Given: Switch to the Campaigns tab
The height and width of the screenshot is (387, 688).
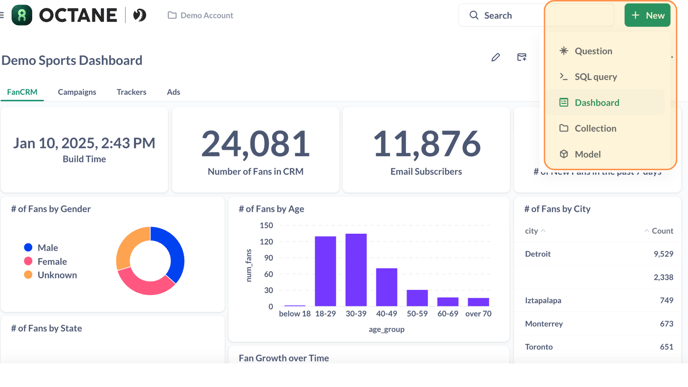Looking at the screenshot, I should click(x=77, y=92).
